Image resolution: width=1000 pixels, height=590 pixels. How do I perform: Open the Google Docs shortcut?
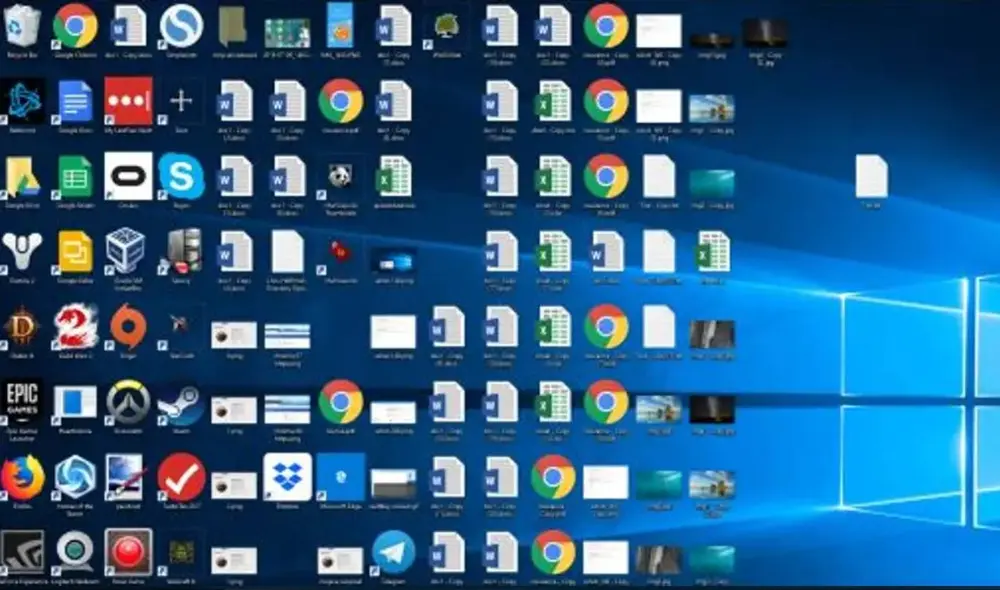coord(75,102)
